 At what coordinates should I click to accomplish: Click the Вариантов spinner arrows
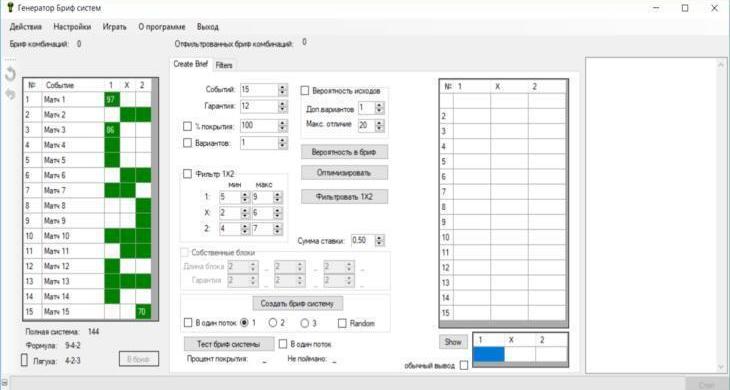tap(283, 143)
